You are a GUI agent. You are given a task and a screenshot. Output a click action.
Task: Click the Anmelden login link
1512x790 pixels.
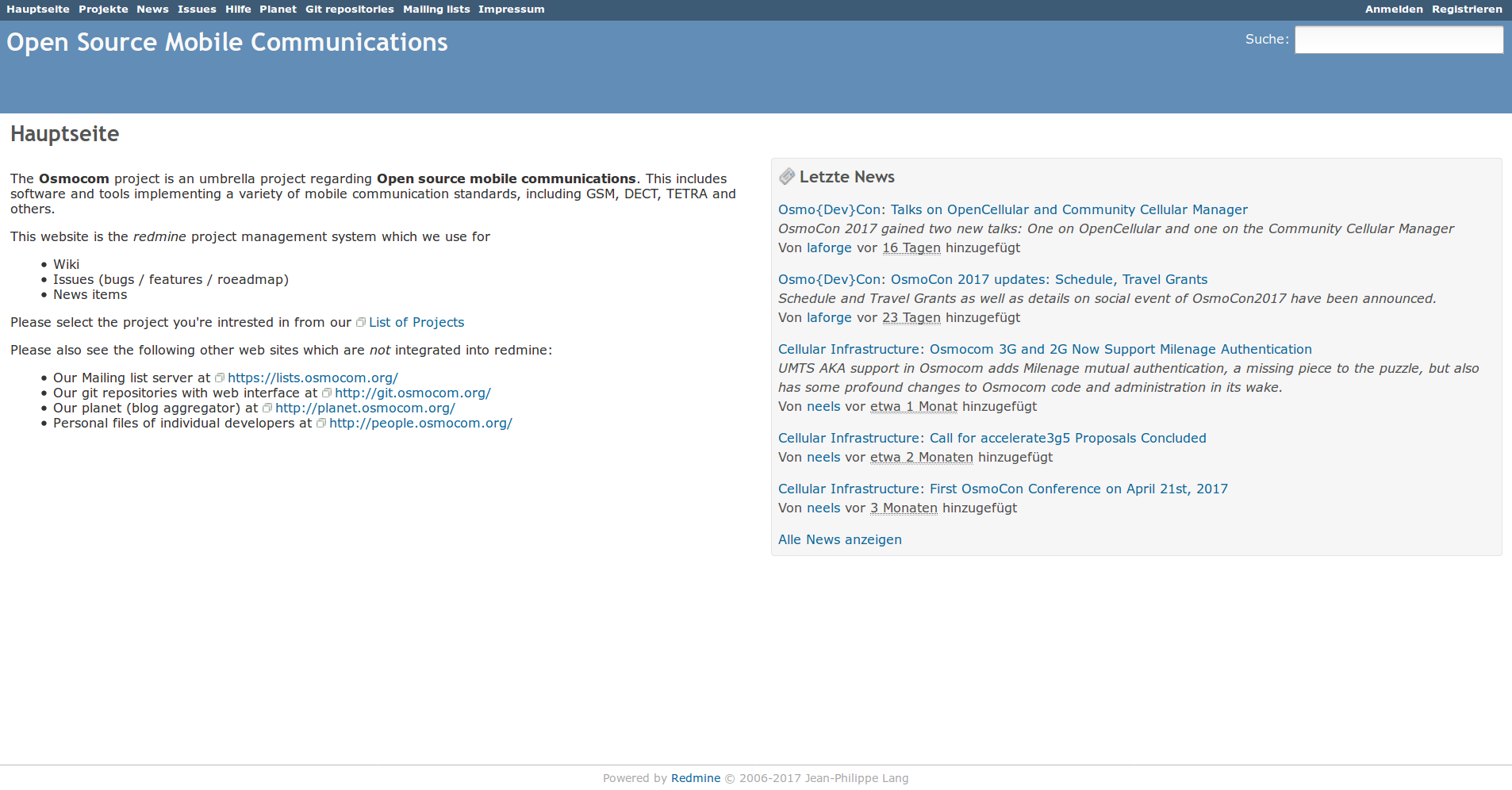(1394, 10)
